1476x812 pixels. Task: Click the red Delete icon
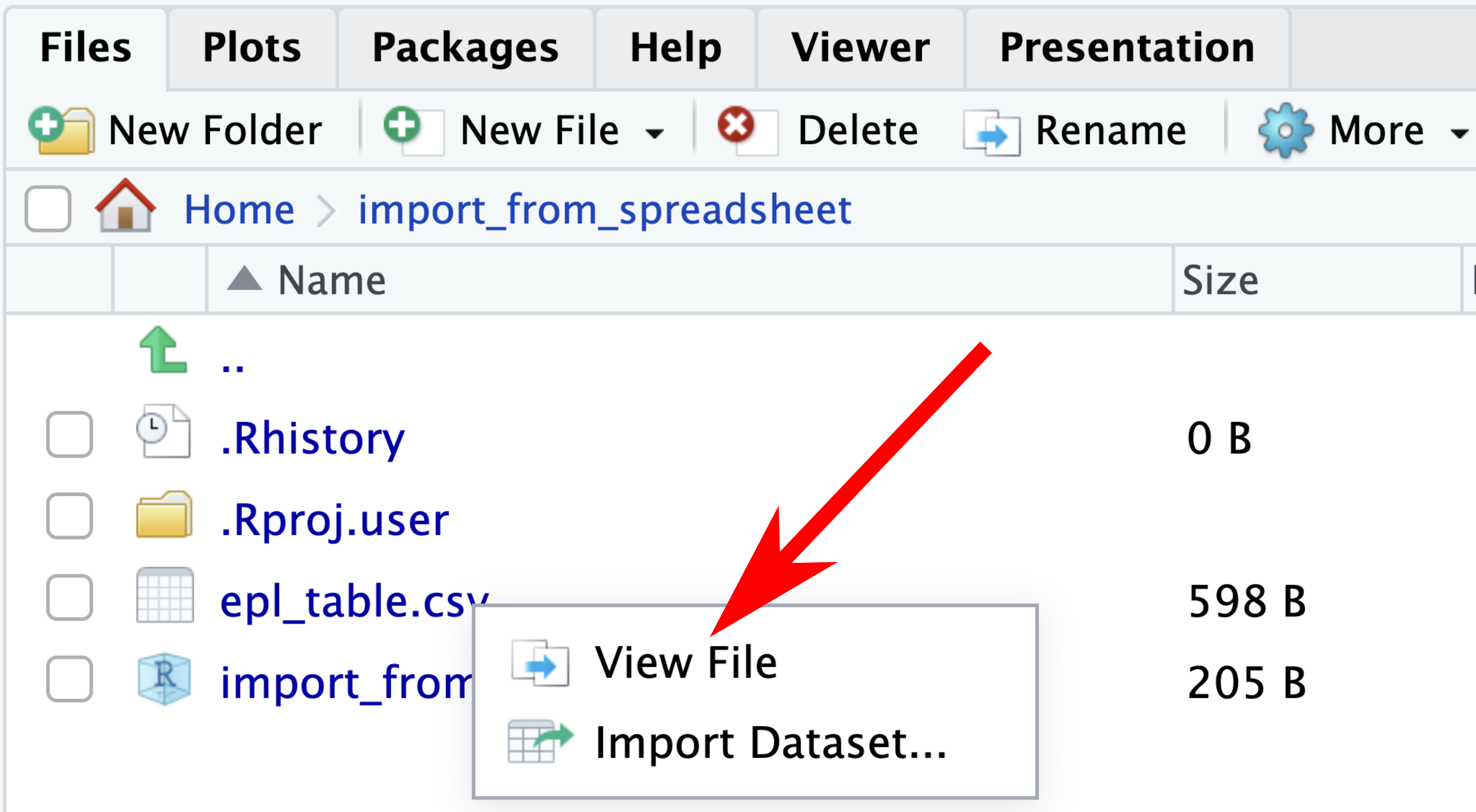(x=747, y=130)
